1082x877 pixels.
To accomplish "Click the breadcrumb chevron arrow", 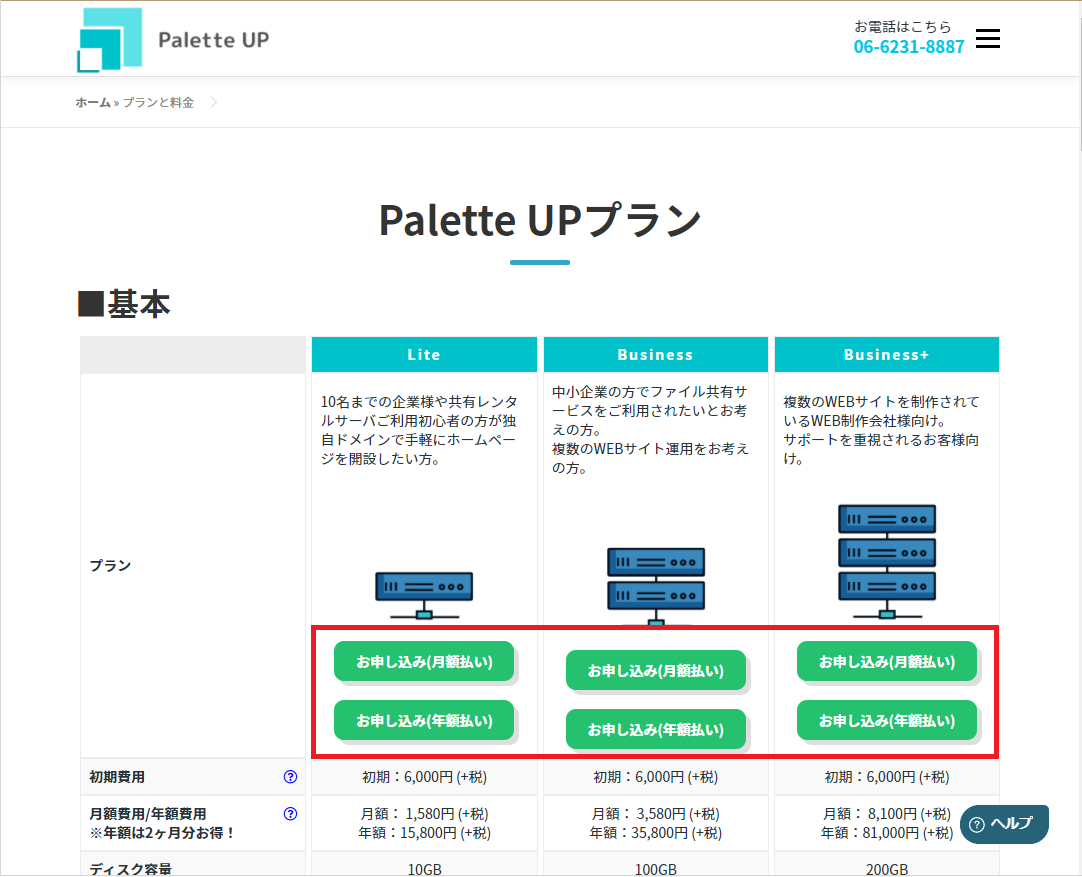I will [x=213, y=102].
